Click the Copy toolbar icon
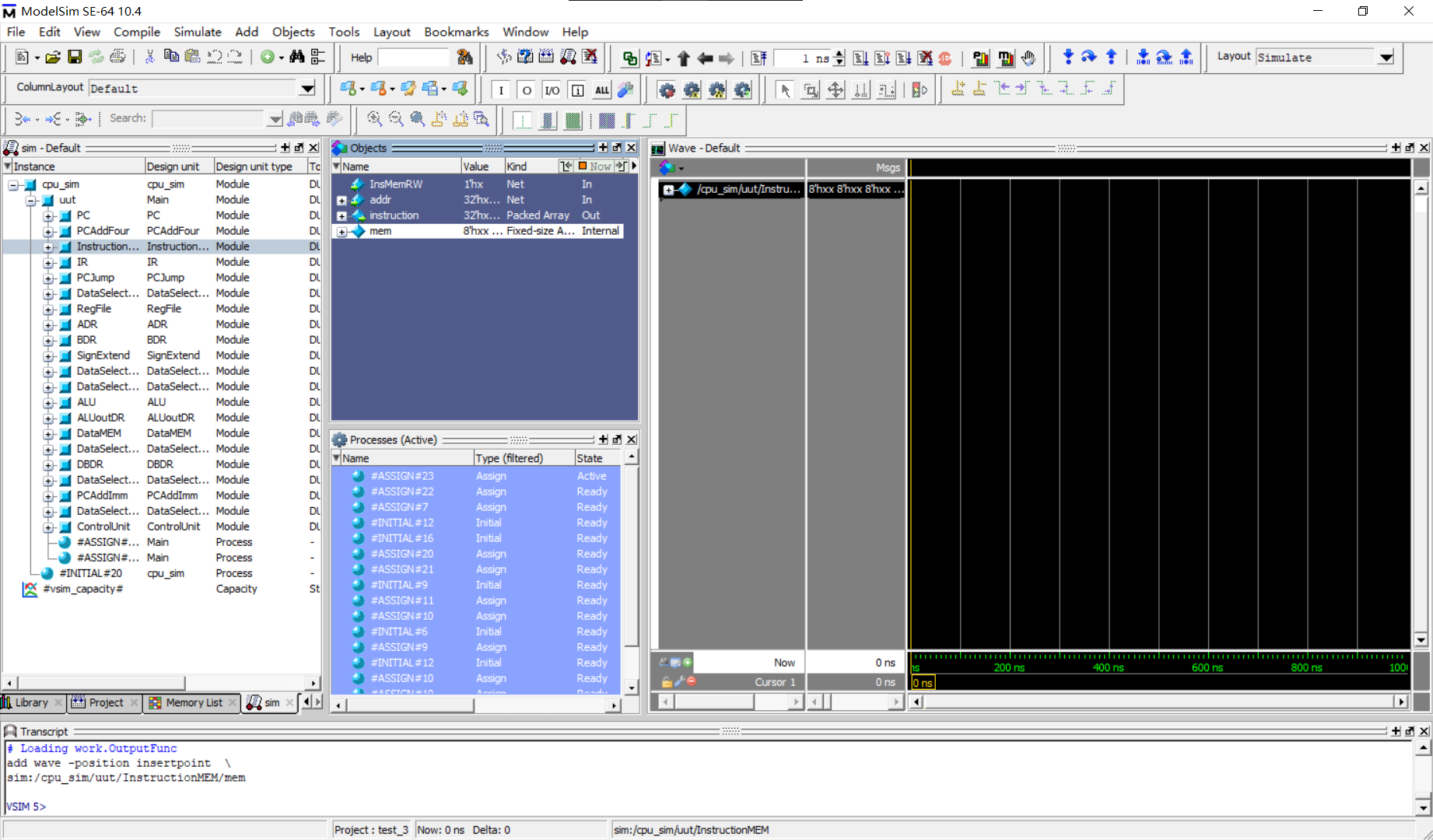The width and height of the screenshot is (1433, 840). pyautogui.click(x=171, y=57)
